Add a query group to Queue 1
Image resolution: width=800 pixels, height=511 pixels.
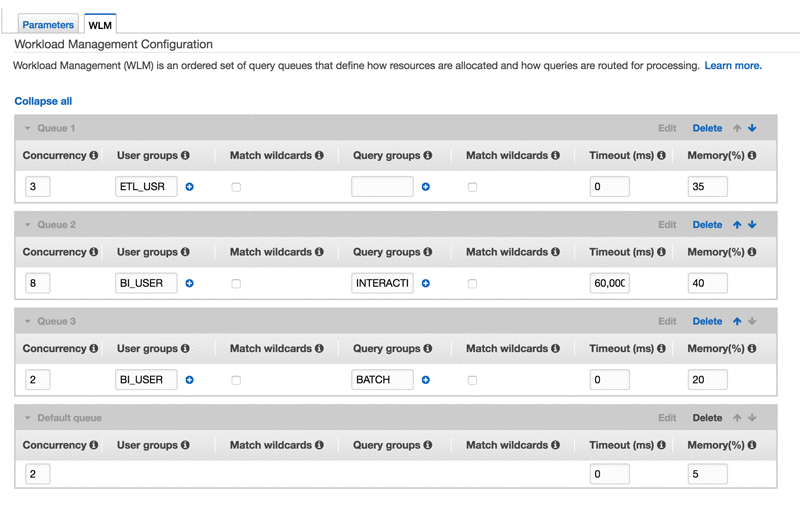click(426, 187)
